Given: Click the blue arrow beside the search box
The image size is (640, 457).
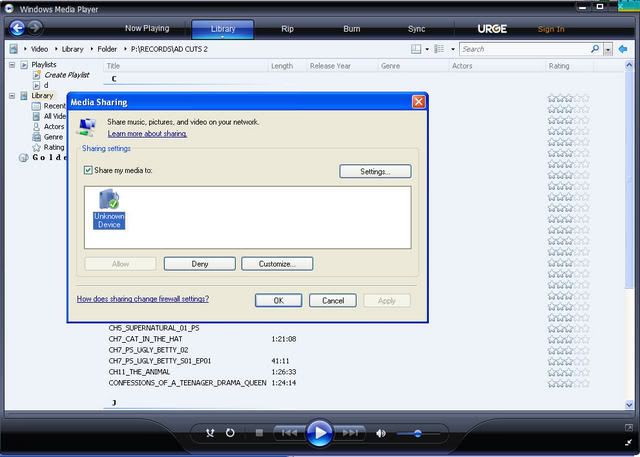Looking at the screenshot, I should [623, 49].
